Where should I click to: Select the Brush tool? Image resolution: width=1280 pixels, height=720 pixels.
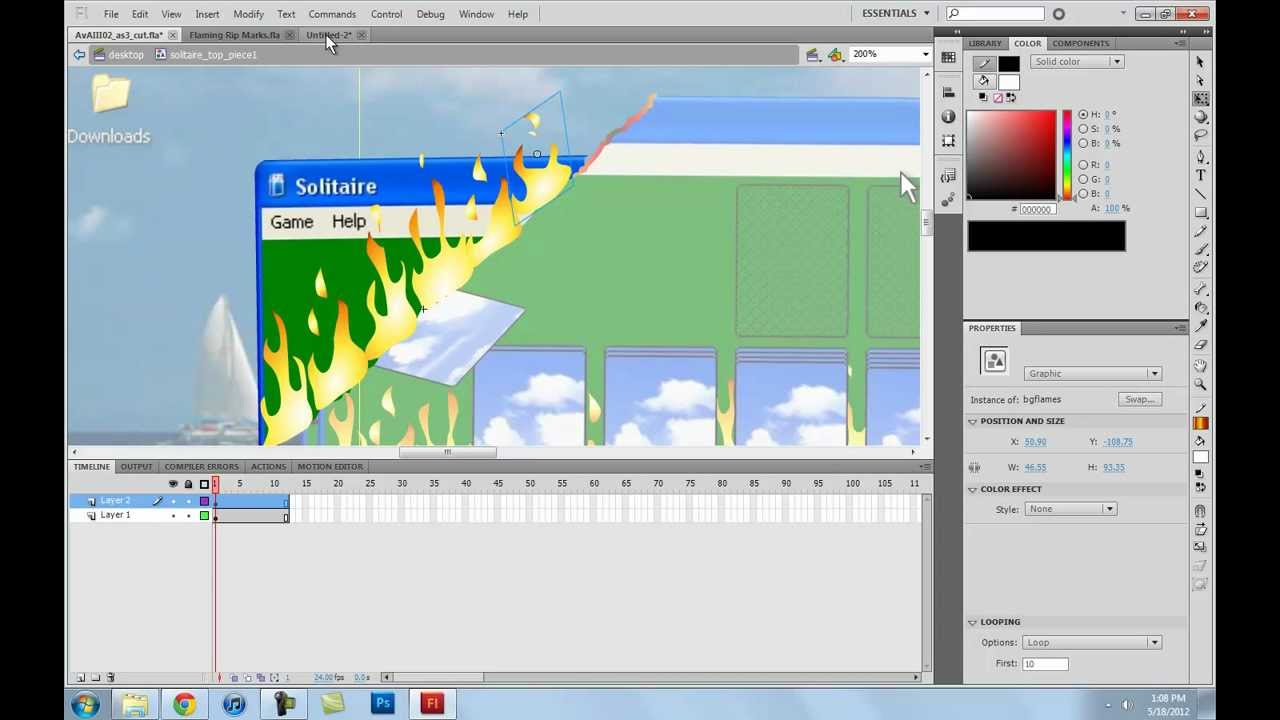(1200, 249)
